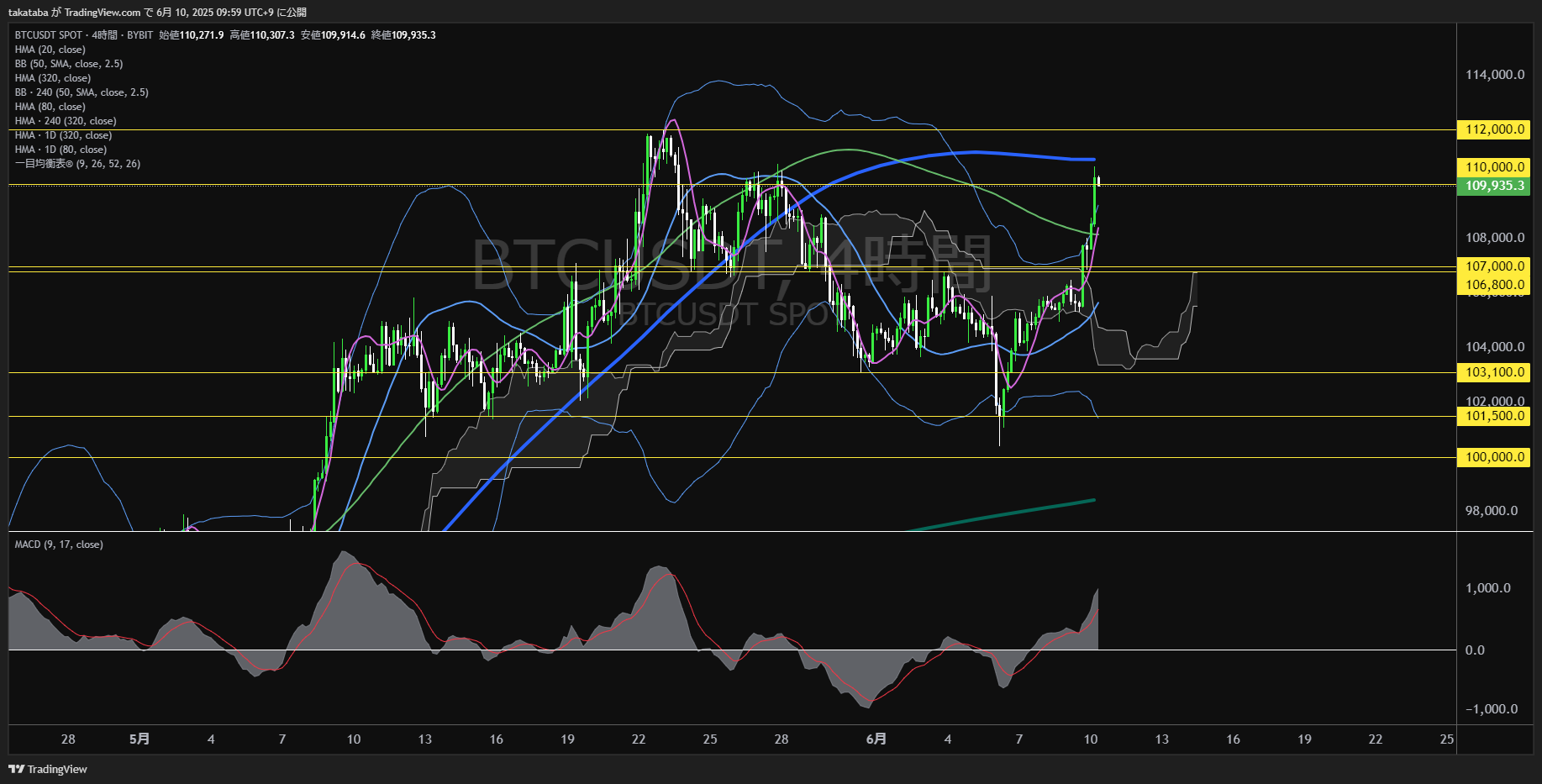The image size is (1542, 784).
Task: Select the green 109,935.3 current price tag
Action: pyautogui.click(x=1493, y=186)
